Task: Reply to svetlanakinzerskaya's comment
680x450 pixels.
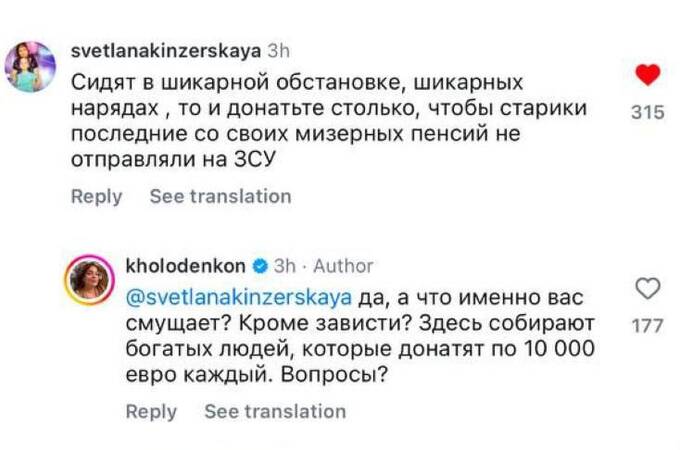Action: [x=96, y=197]
